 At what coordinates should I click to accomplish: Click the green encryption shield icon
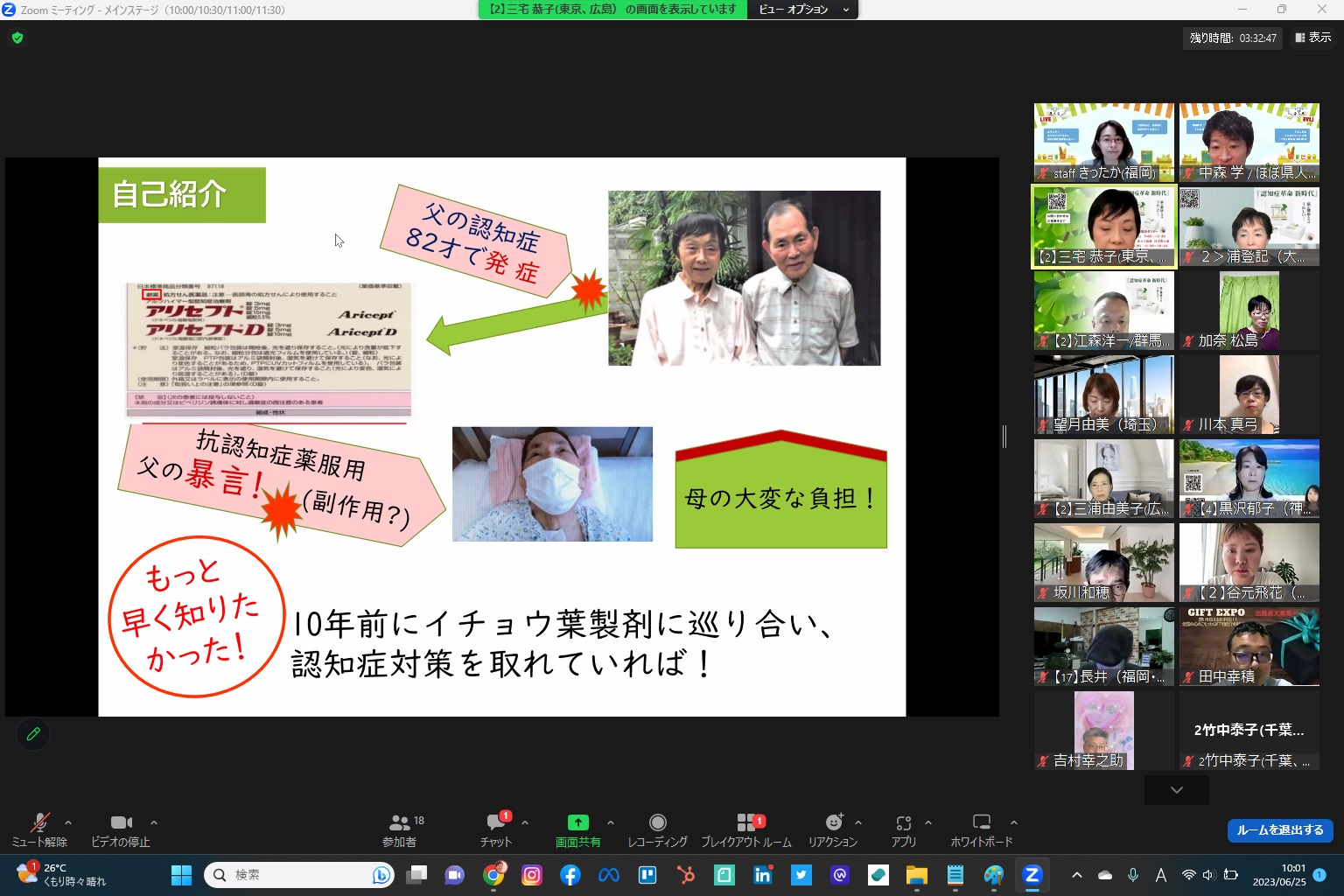point(17,38)
